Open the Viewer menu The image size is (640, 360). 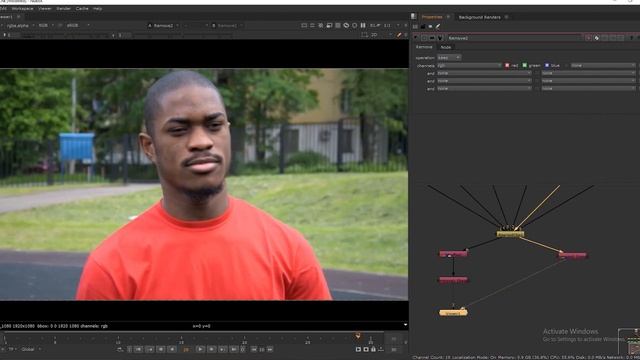click(44, 9)
